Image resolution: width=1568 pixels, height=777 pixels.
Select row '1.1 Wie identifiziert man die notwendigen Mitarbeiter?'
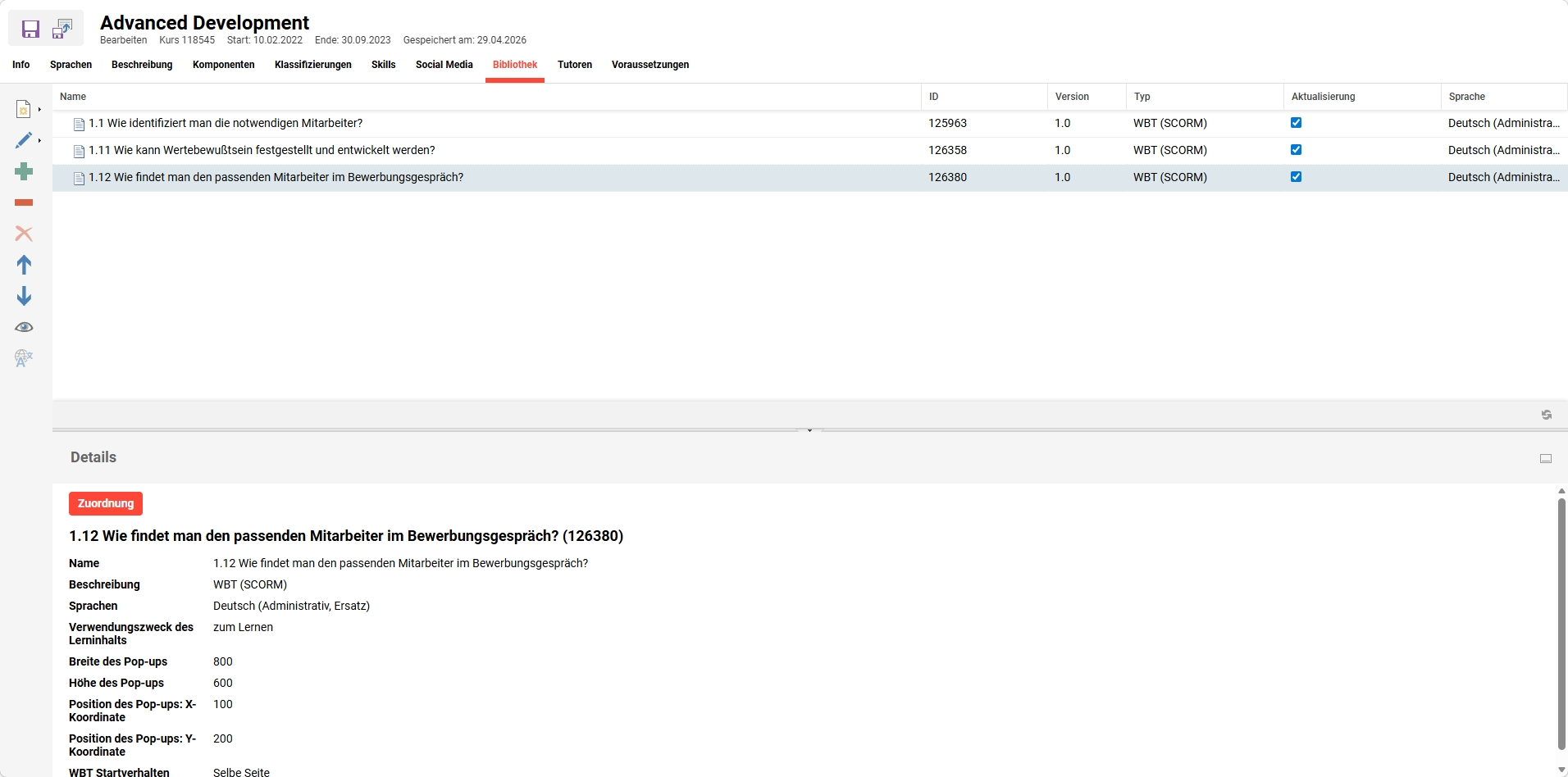point(810,124)
